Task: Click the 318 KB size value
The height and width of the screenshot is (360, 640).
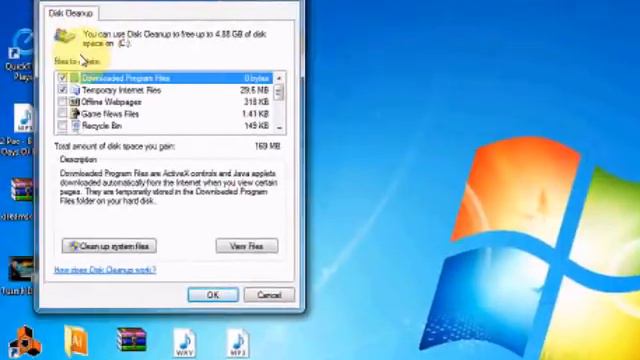Action: click(256, 102)
